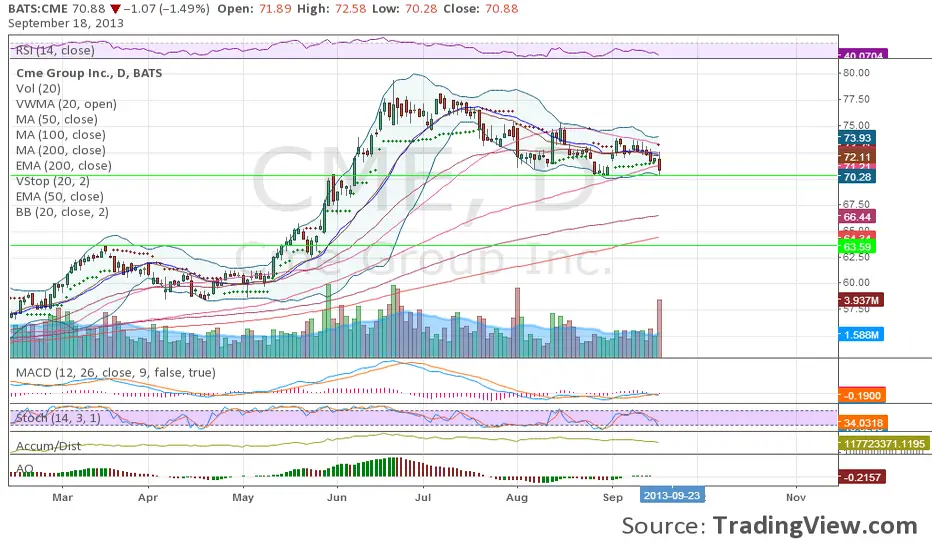The image size is (932, 550).
Task: Click the 1.588M volume average tag
Action: click(x=861, y=335)
